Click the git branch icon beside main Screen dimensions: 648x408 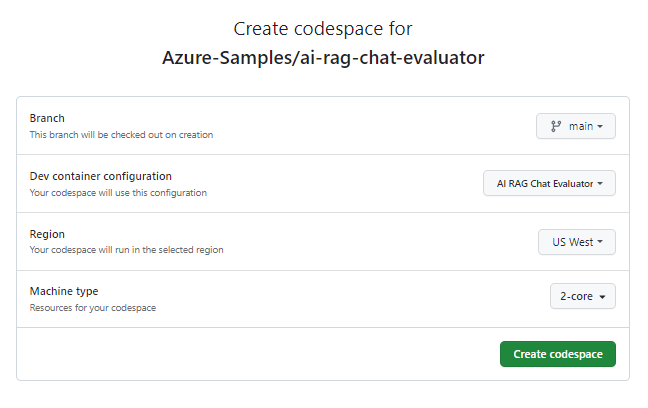click(x=554, y=127)
